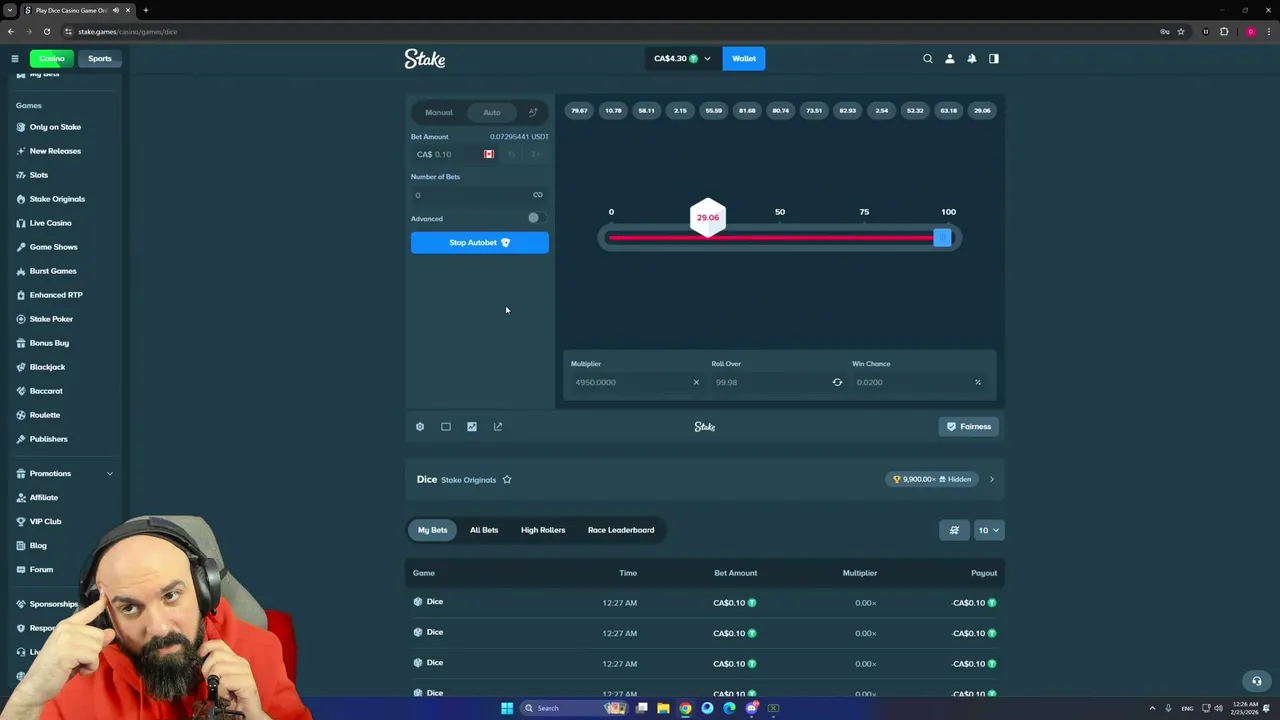Toggle the Advanced switch
Viewport: 1280px width, 720px height.
537,218
